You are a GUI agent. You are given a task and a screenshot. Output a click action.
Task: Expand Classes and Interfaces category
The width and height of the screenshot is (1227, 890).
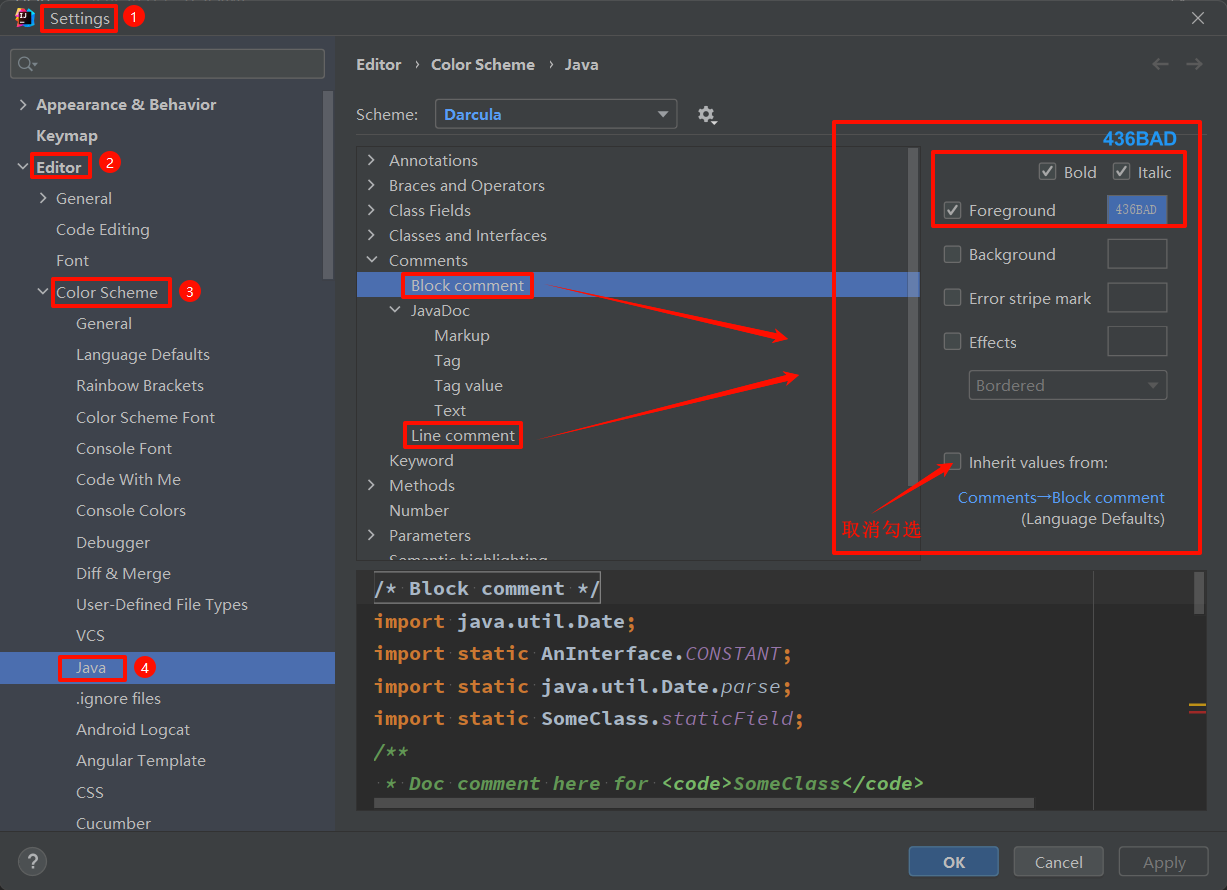[372, 235]
